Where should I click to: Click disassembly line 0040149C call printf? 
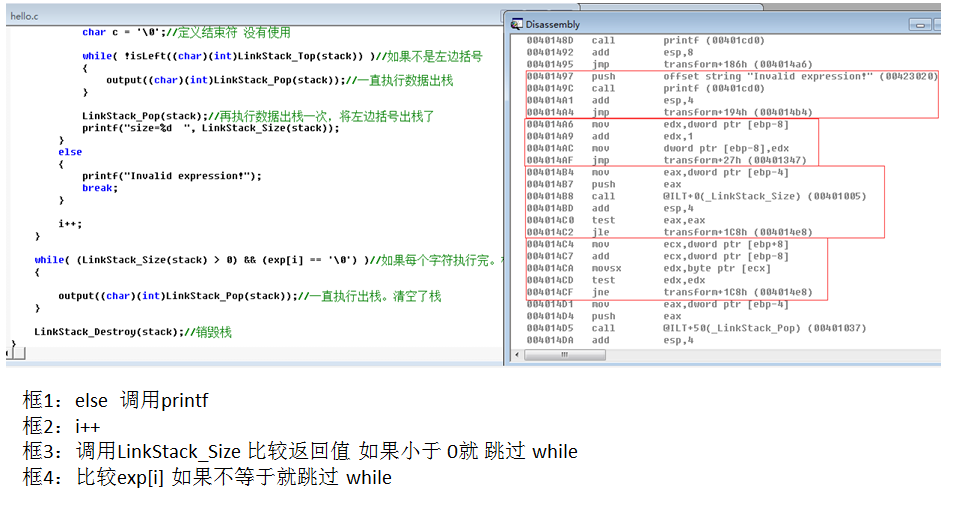pos(645,89)
